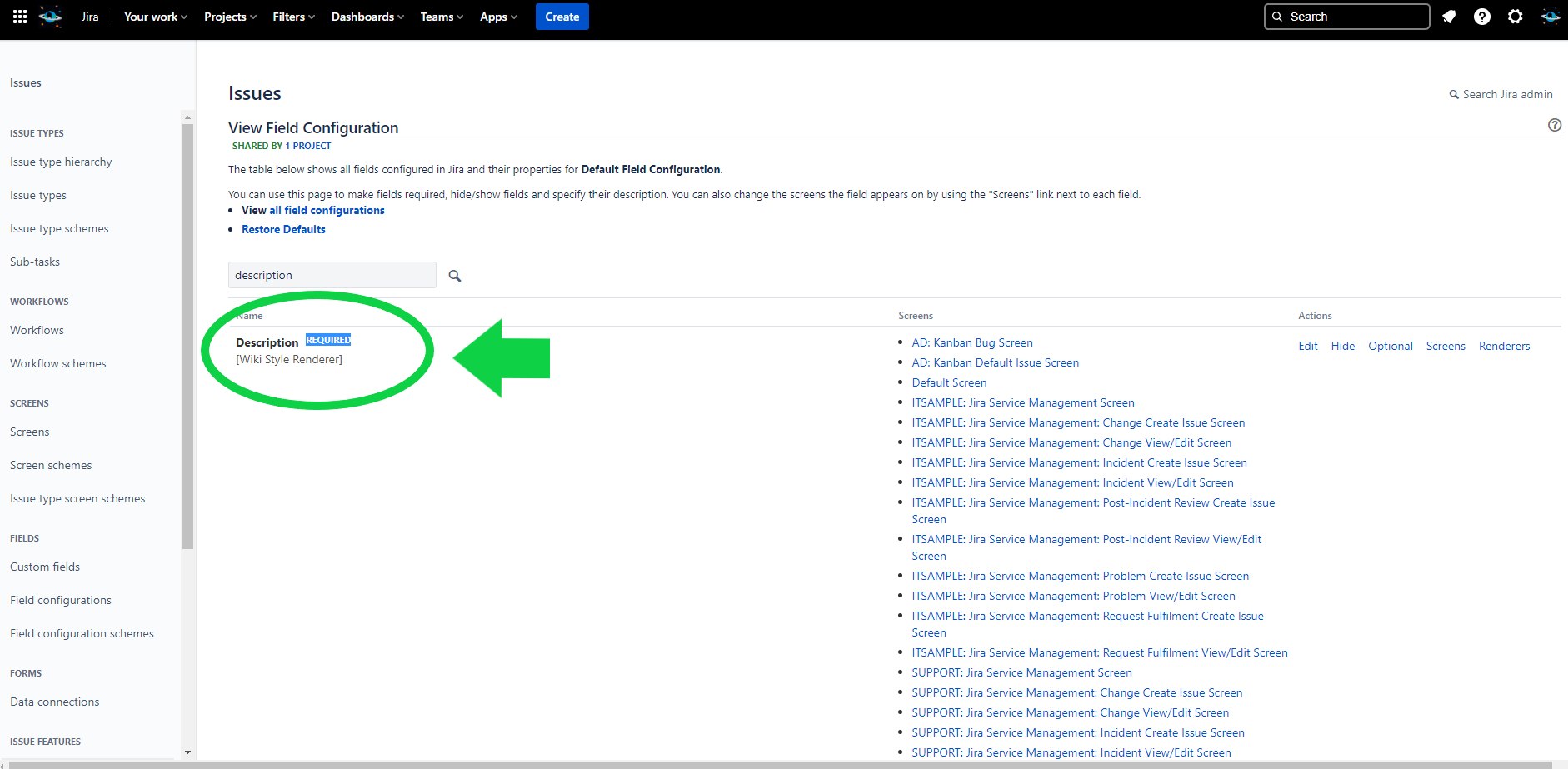Hide the Description field
The image size is (1568, 769).
tap(1342, 346)
